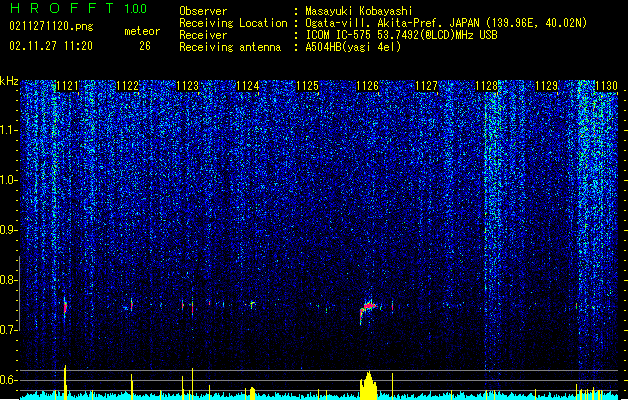Select observer name Masayuki Kobayashi
This screenshot has width=629, height=400.
click(359, 11)
